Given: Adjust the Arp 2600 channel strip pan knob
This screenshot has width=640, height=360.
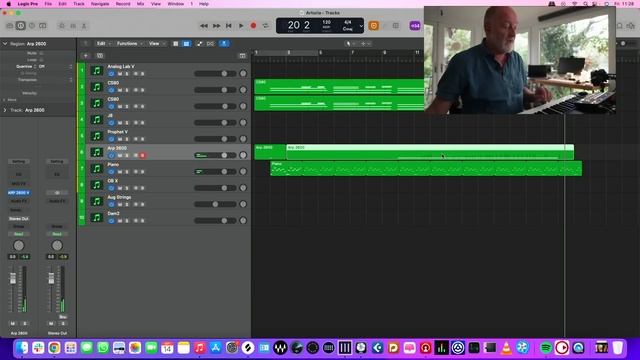Looking at the screenshot, I should (18, 245).
